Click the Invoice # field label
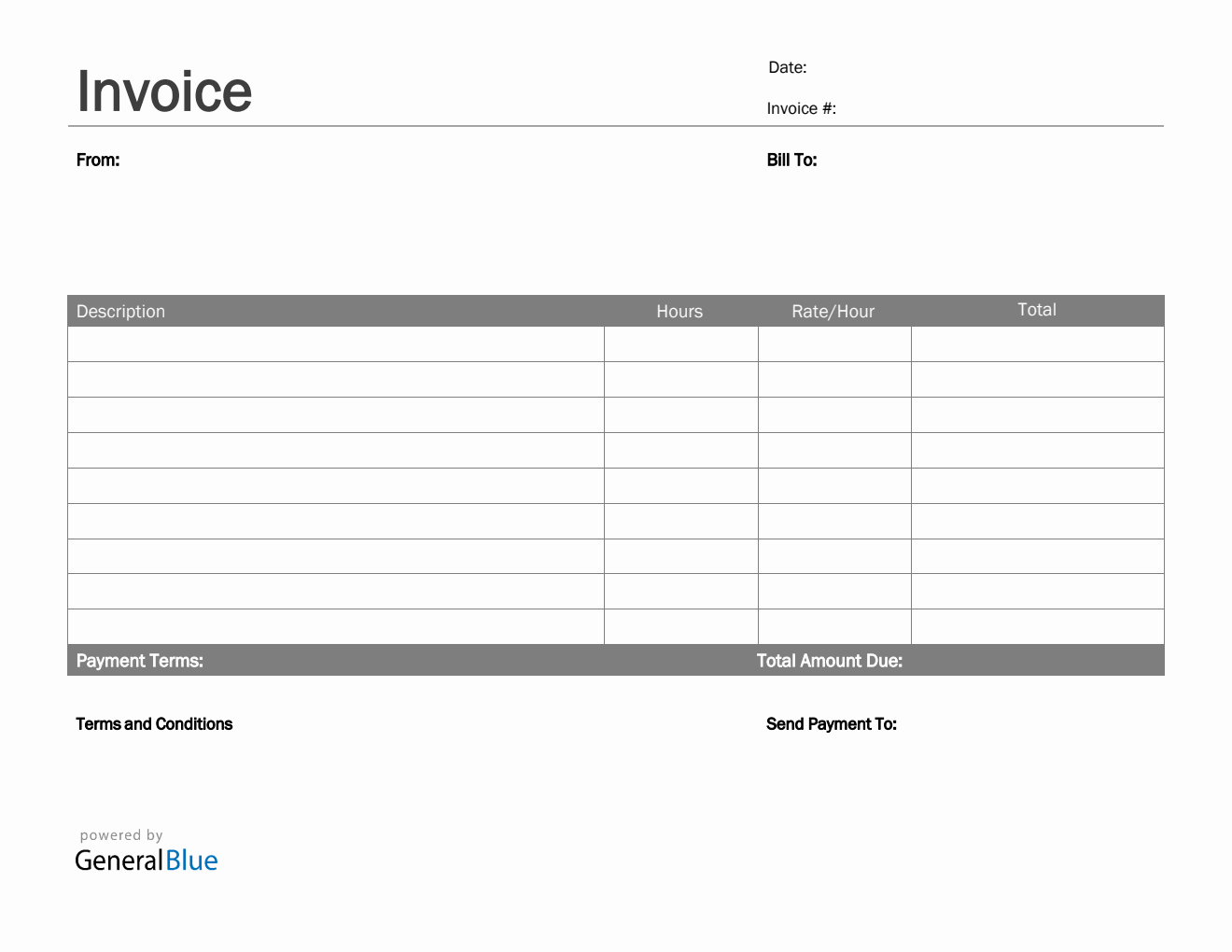1232x952 pixels. [801, 108]
